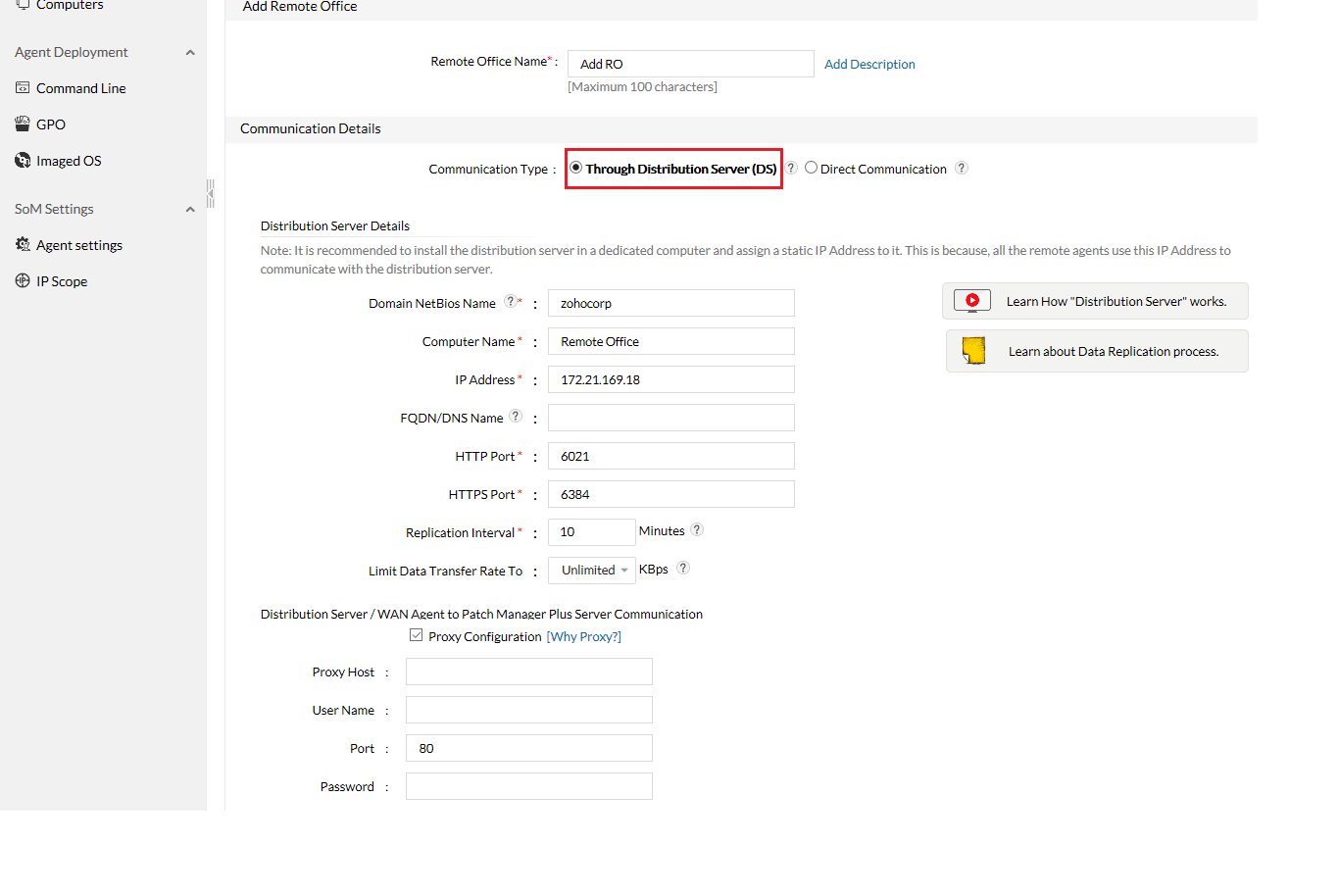Click the Agent settings gear icon
Viewport: 1339px width, 896px height.
pos(22,244)
